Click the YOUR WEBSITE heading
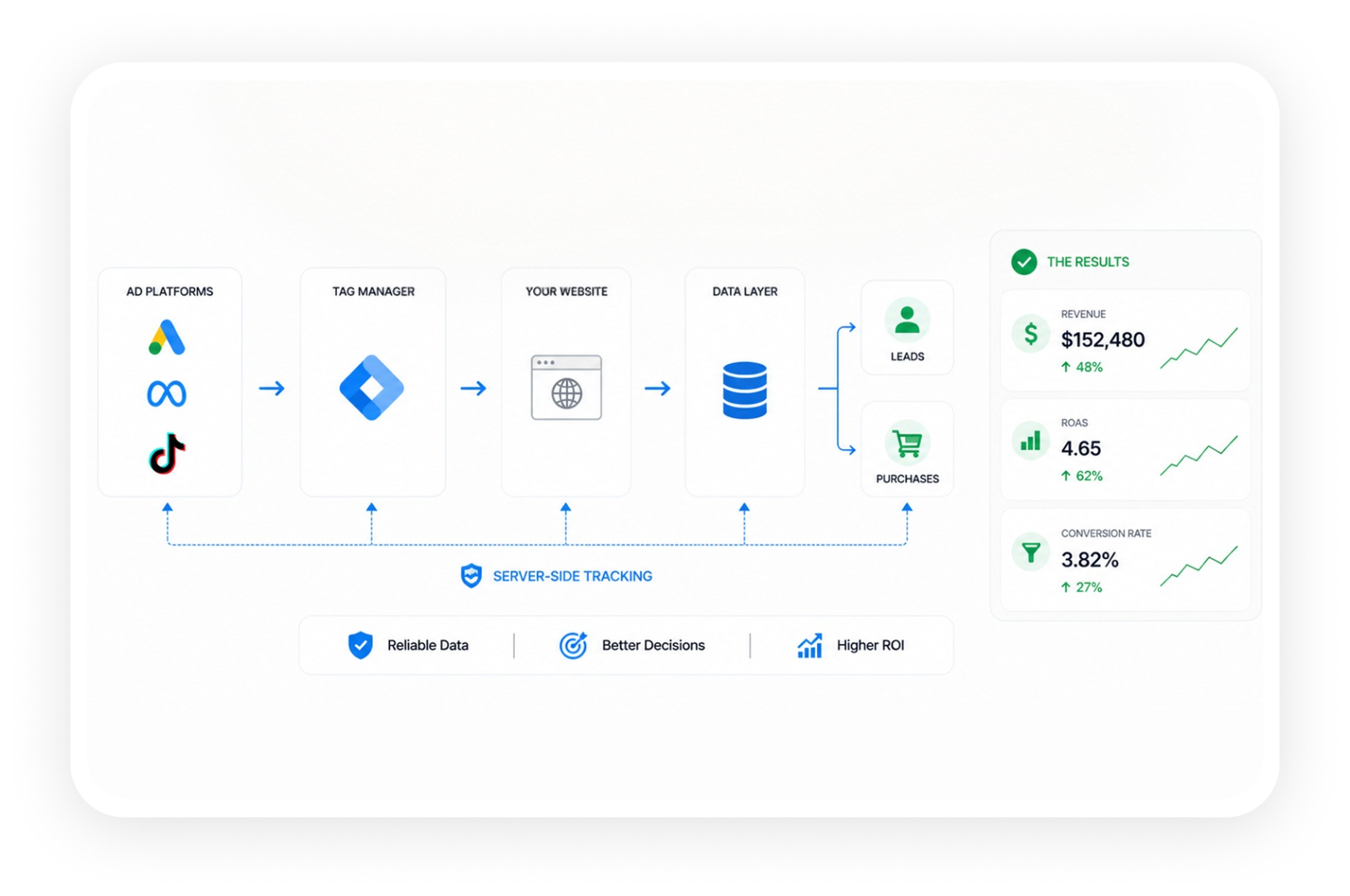Image resolution: width=1350 pixels, height=896 pixels. pos(567,291)
